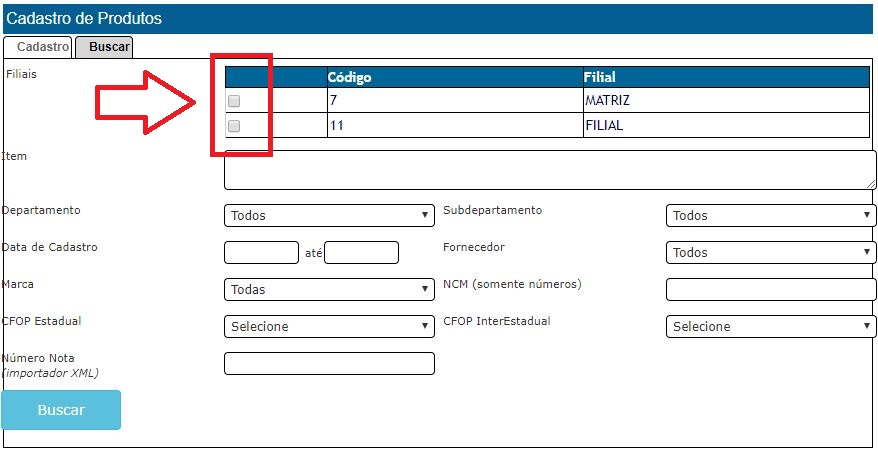Expand the Subdepartamento dropdown
Image resolution: width=878 pixels, height=455 pixels.
pyautogui.click(x=771, y=215)
